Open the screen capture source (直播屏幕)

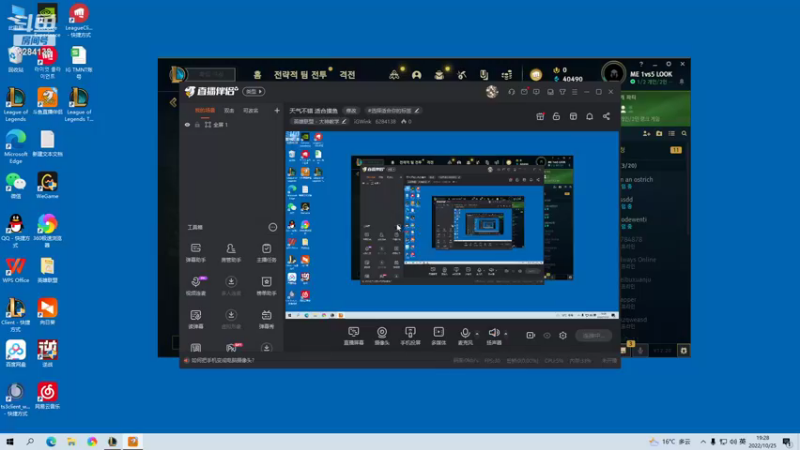[x=354, y=336]
